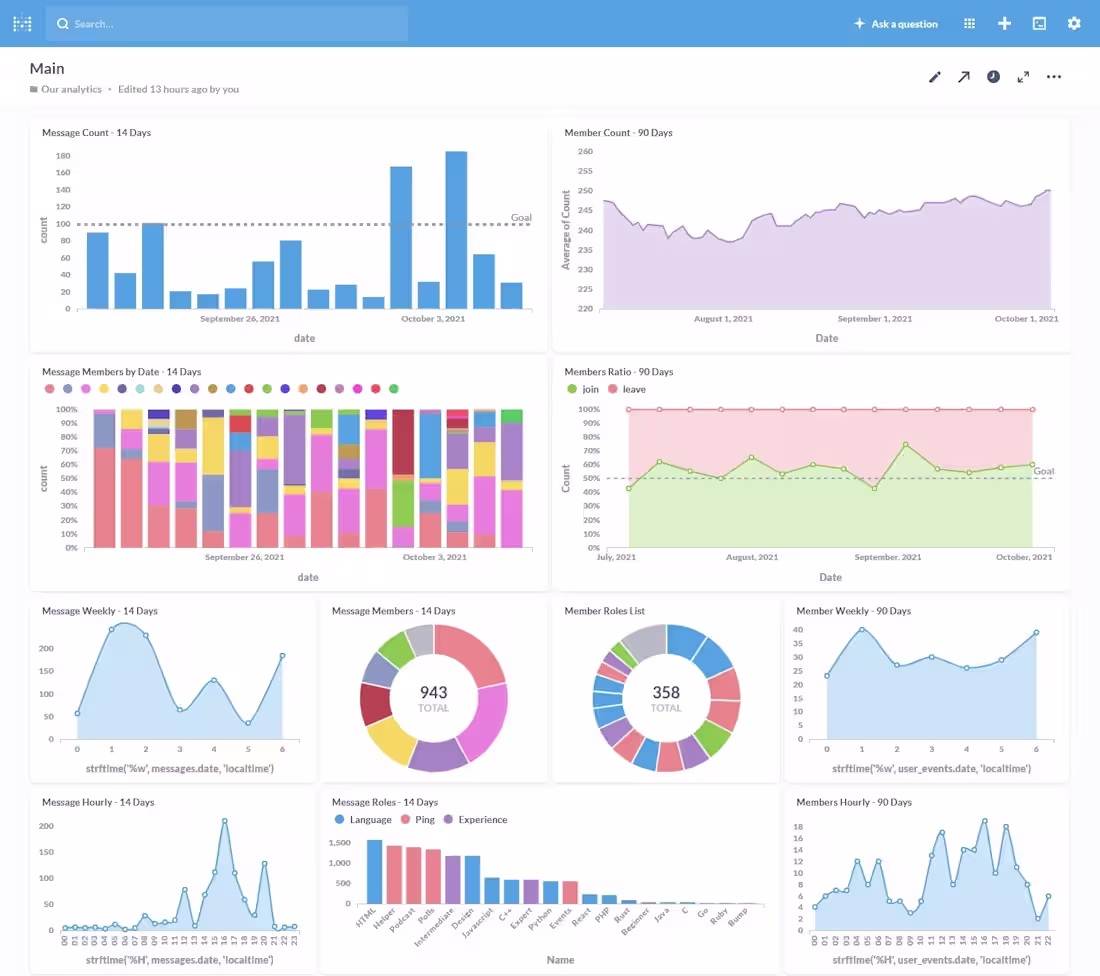Open the Member Weekly - 90 Days card title
The height and width of the screenshot is (976, 1100).
(x=853, y=611)
